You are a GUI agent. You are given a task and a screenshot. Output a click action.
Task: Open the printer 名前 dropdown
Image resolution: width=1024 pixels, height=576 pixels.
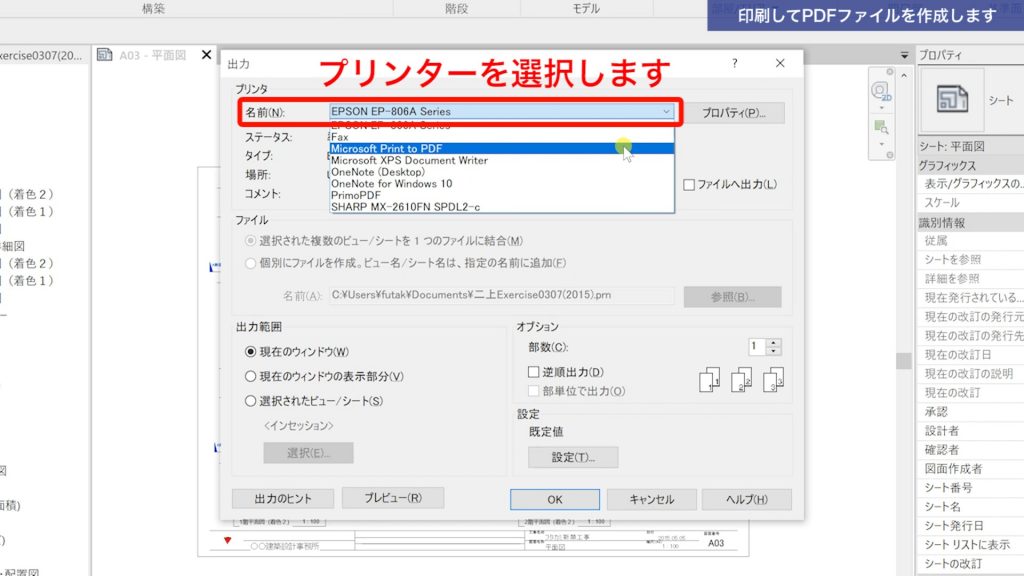(668, 111)
